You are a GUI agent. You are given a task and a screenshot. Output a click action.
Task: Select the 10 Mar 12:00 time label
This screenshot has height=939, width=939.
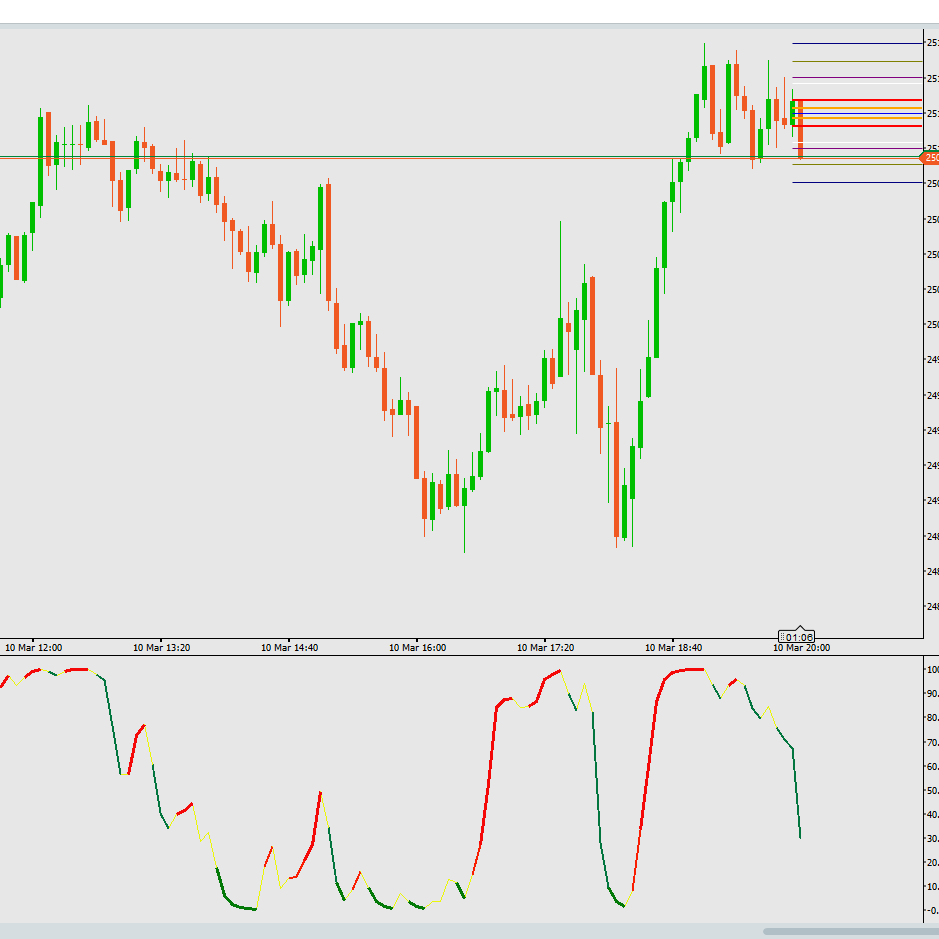[34, 648]
